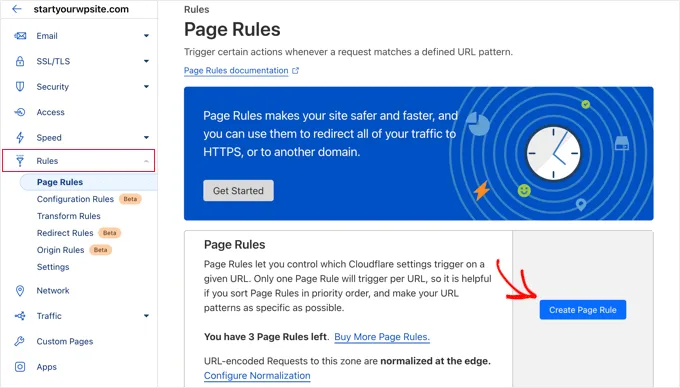The width and height of the screenshot is (680, 388).
Task: Expand the Email menu arrow
Action: tap(147, 36)
